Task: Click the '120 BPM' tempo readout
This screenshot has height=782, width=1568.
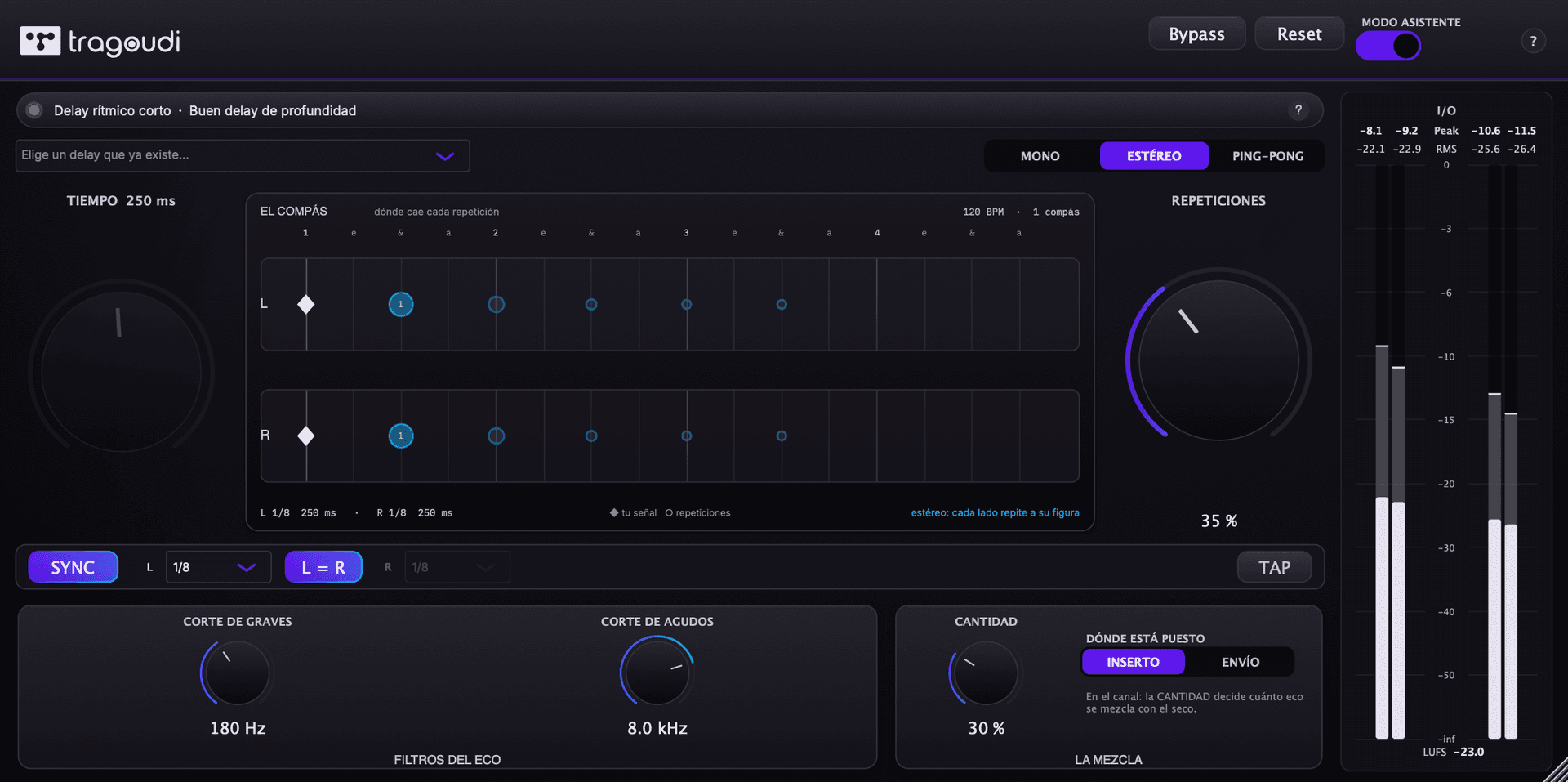Action: tap(983, 212)
